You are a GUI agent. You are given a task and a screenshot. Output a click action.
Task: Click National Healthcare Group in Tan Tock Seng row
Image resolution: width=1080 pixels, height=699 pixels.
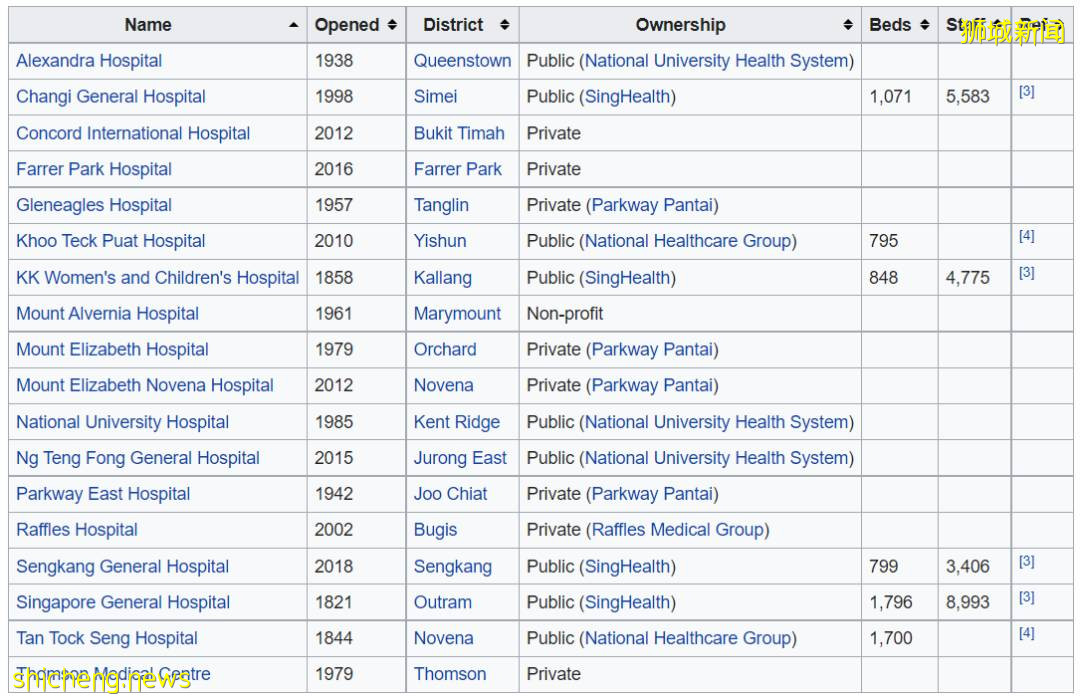pyautogui.click(x=688, y=639)
